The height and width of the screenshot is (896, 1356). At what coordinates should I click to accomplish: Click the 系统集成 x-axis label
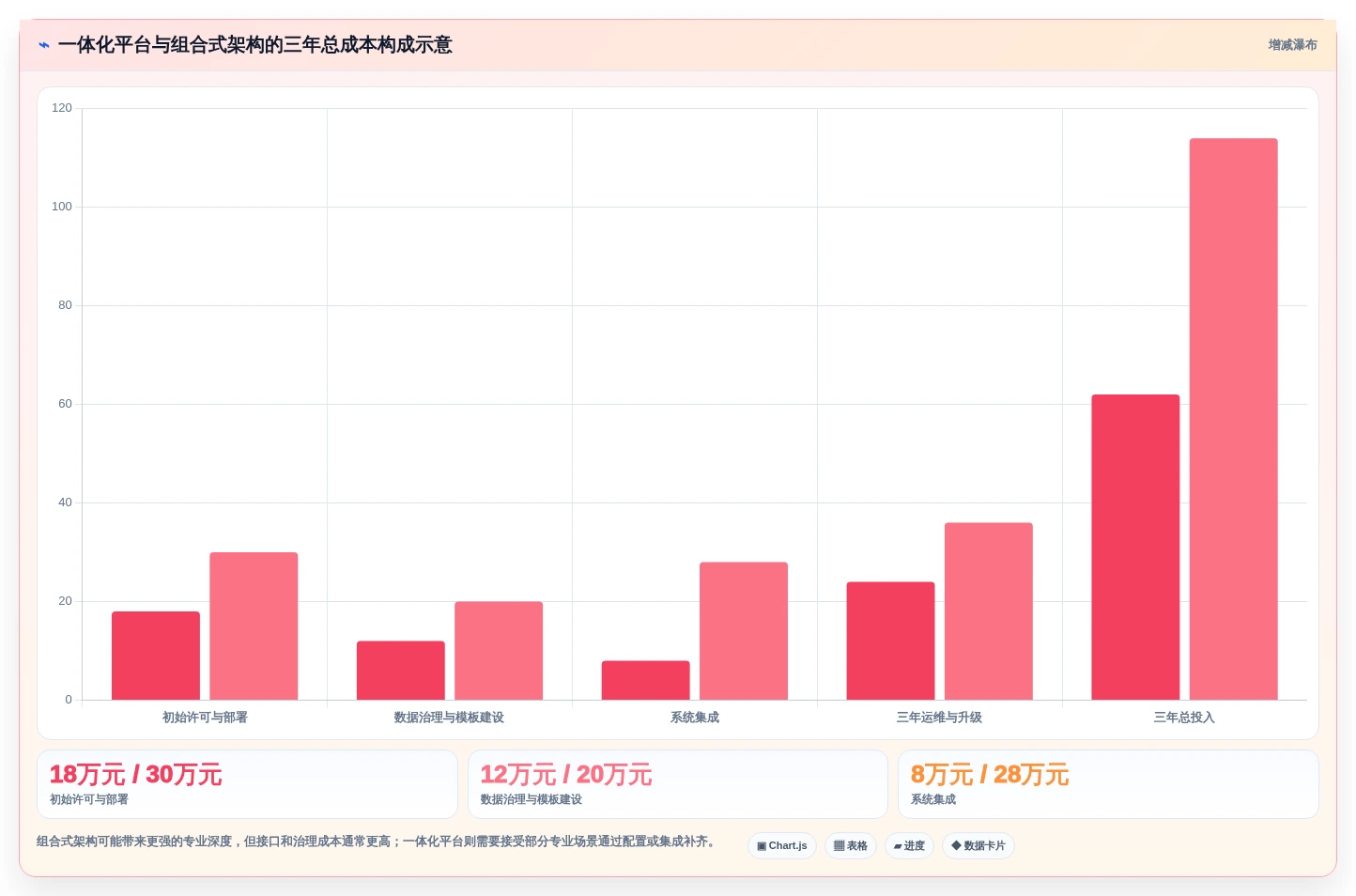click(695, 718)
